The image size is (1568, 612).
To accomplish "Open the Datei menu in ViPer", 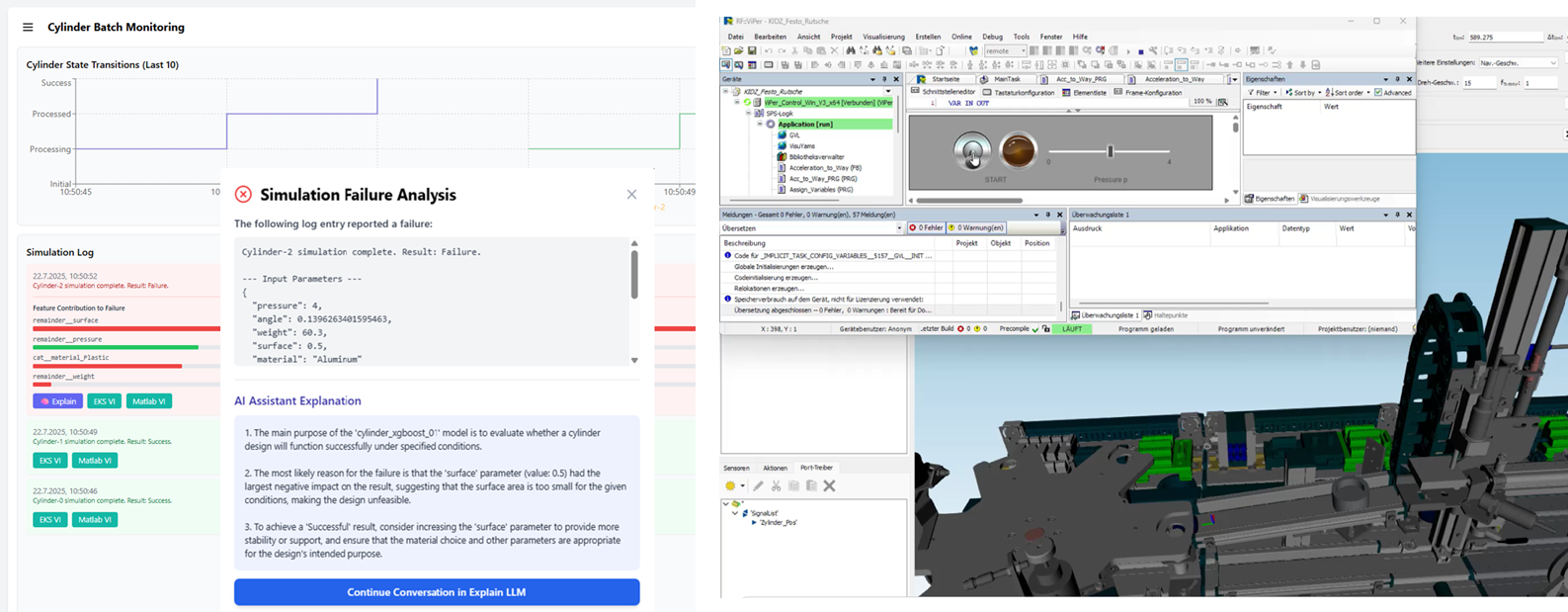I will [736, 37].
